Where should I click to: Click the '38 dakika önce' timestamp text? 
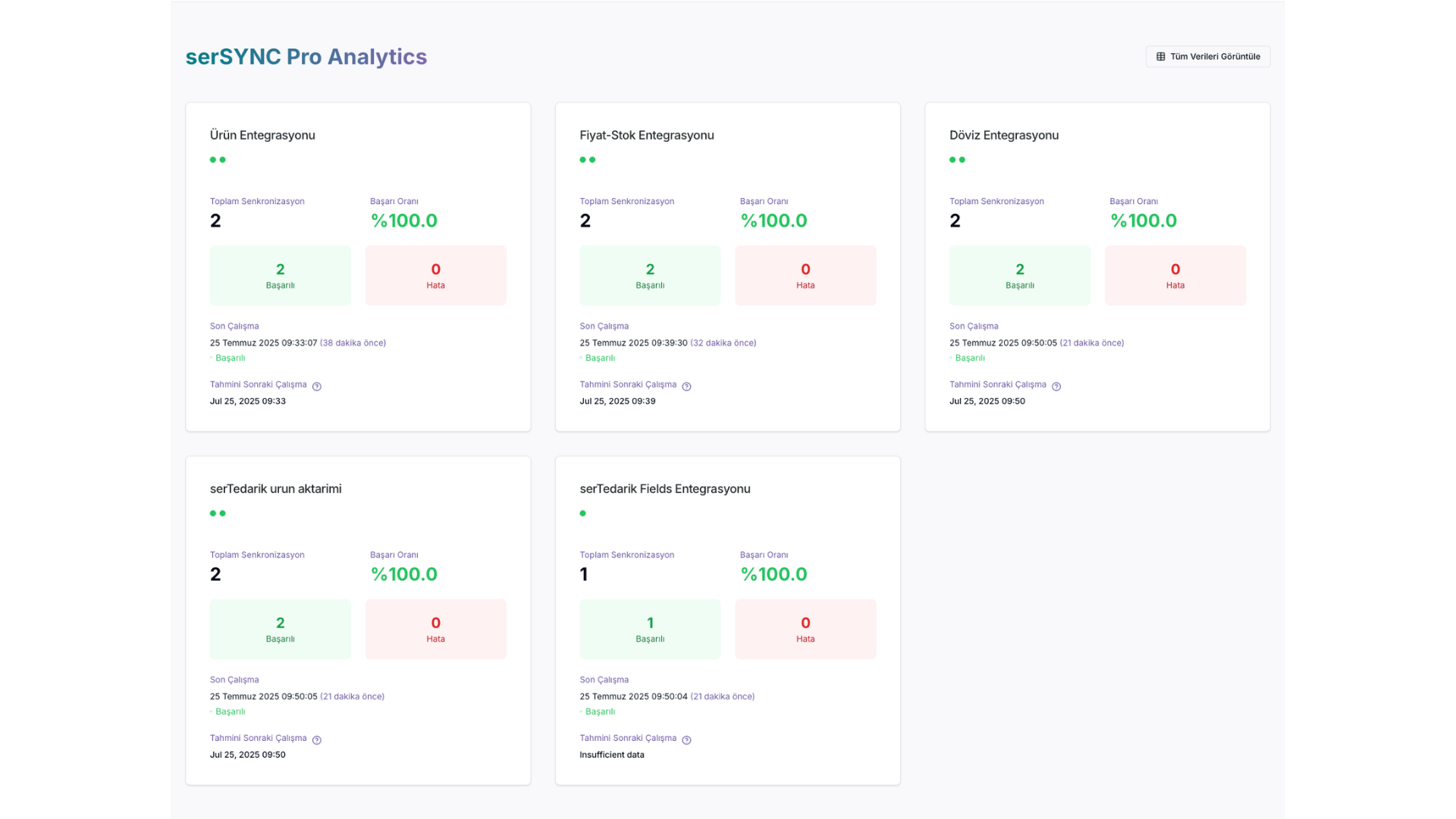click(353, 343)
